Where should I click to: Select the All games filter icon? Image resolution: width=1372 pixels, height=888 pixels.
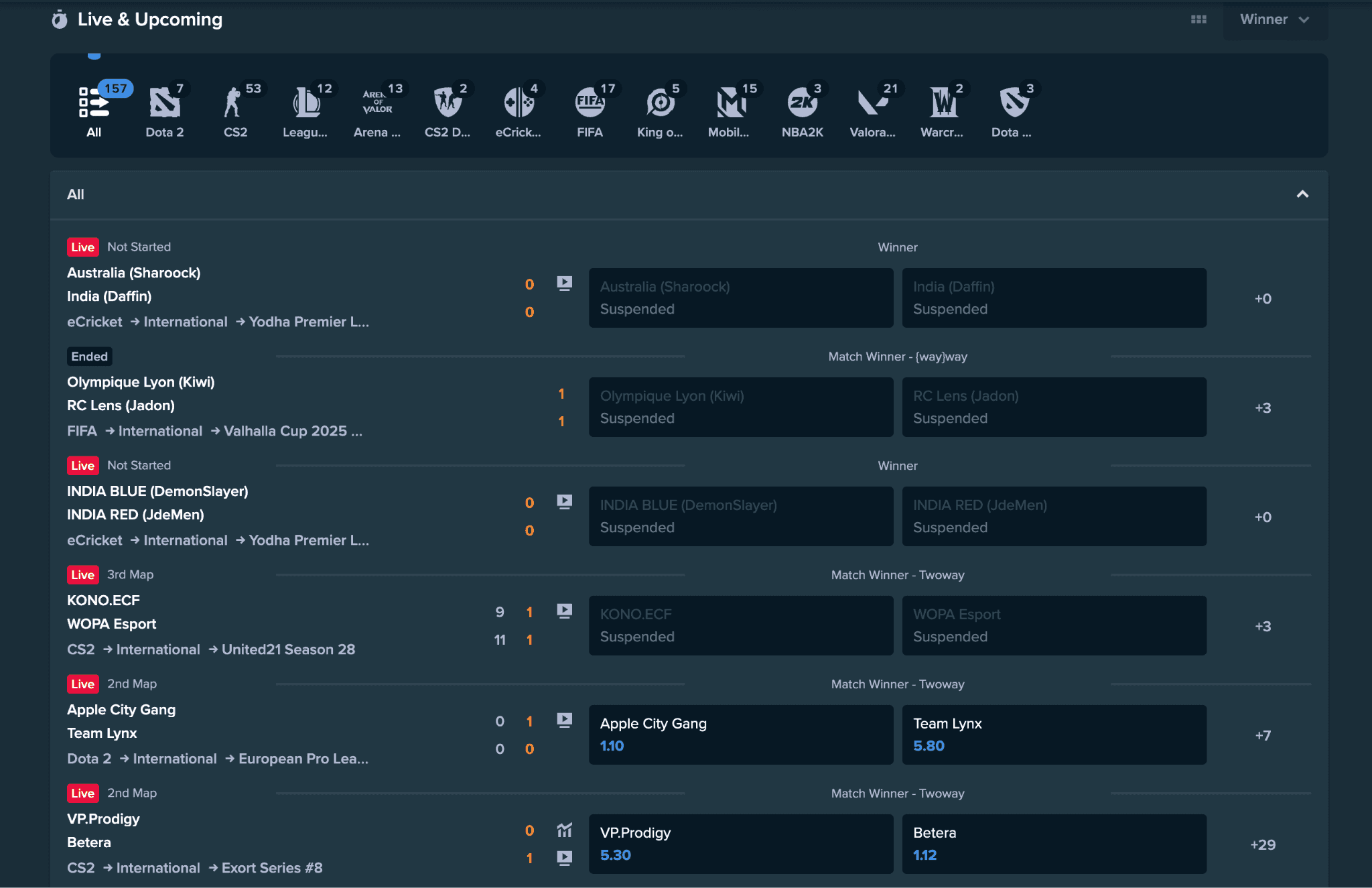pos(94,104)
